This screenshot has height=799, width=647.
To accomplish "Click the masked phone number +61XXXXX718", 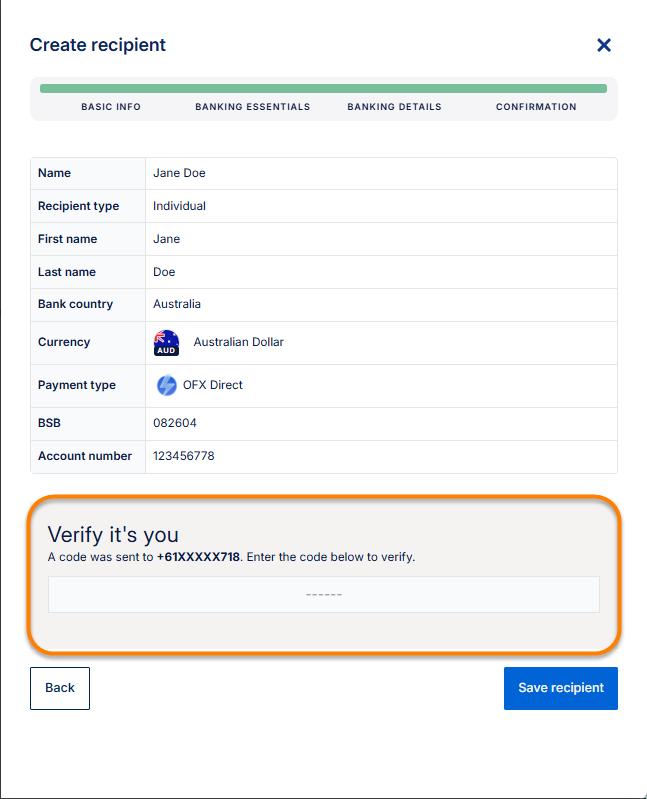I will [198, 557].
